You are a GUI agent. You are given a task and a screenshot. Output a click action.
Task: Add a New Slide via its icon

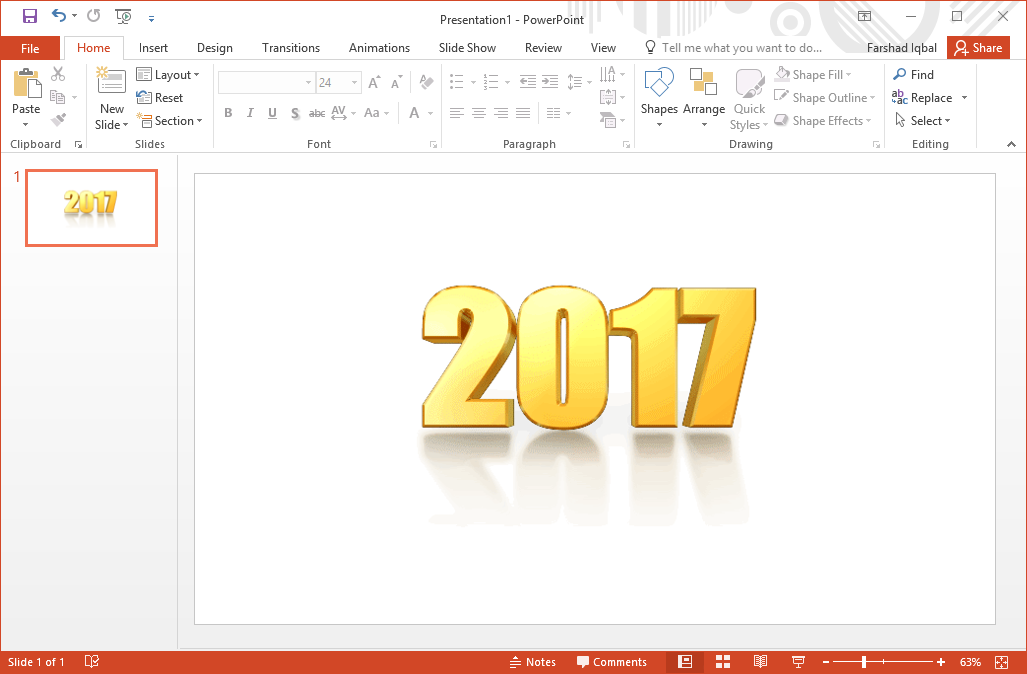coord(111,82)
